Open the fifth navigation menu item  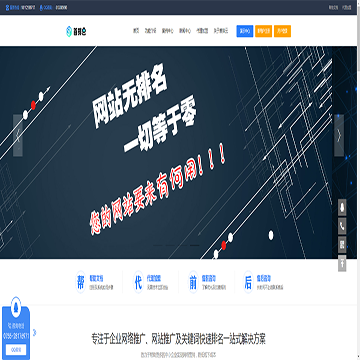pos(202,31)
